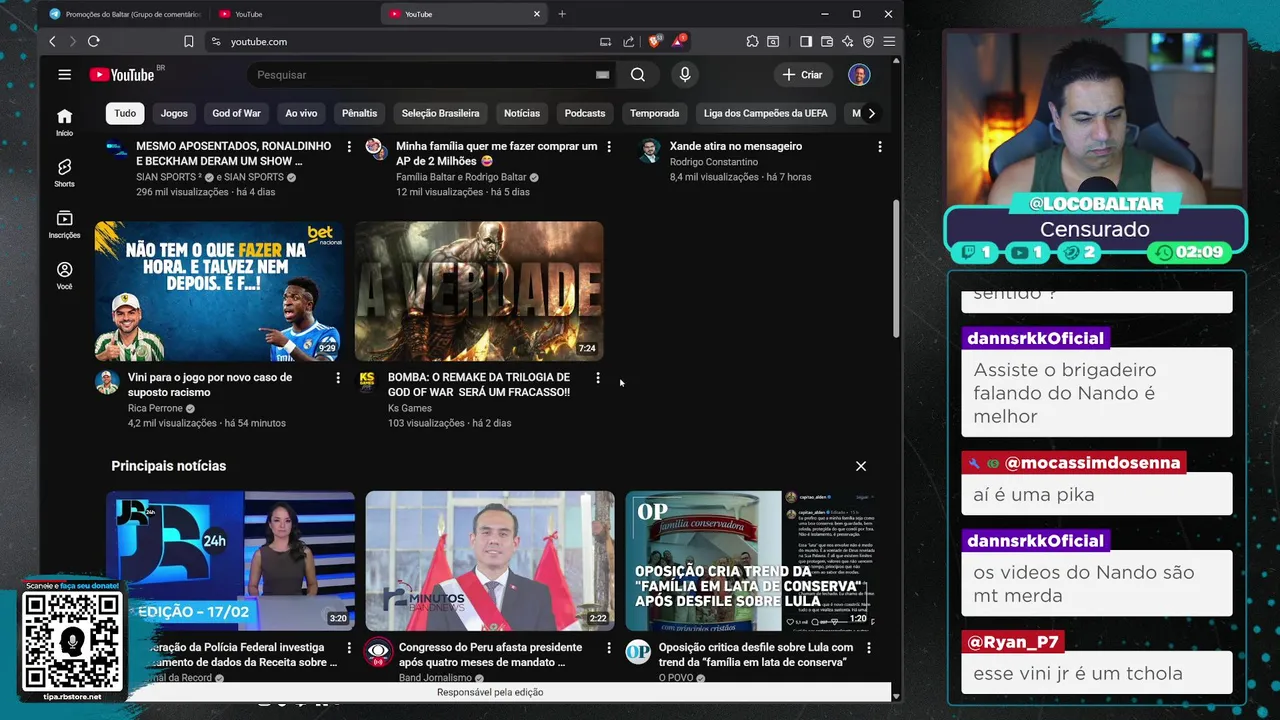Select the Notícias filter chip

pos(522,113)
